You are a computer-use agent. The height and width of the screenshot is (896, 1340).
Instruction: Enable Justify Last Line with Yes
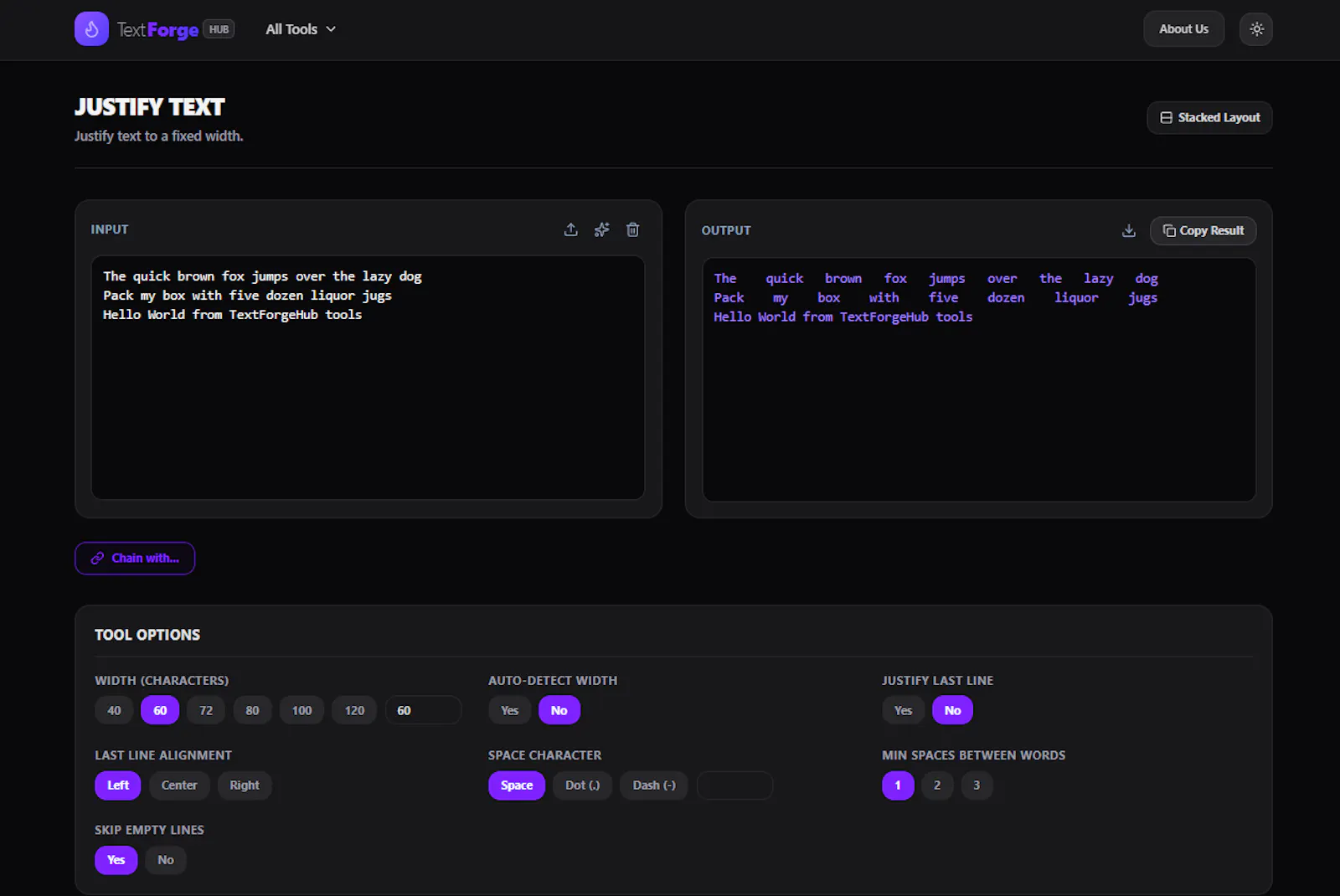pos(903,710)
